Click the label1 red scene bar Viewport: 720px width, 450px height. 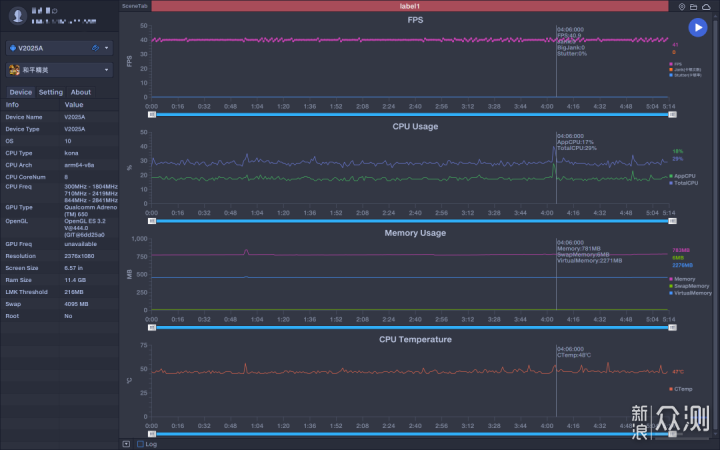click(x=410, y=6)
